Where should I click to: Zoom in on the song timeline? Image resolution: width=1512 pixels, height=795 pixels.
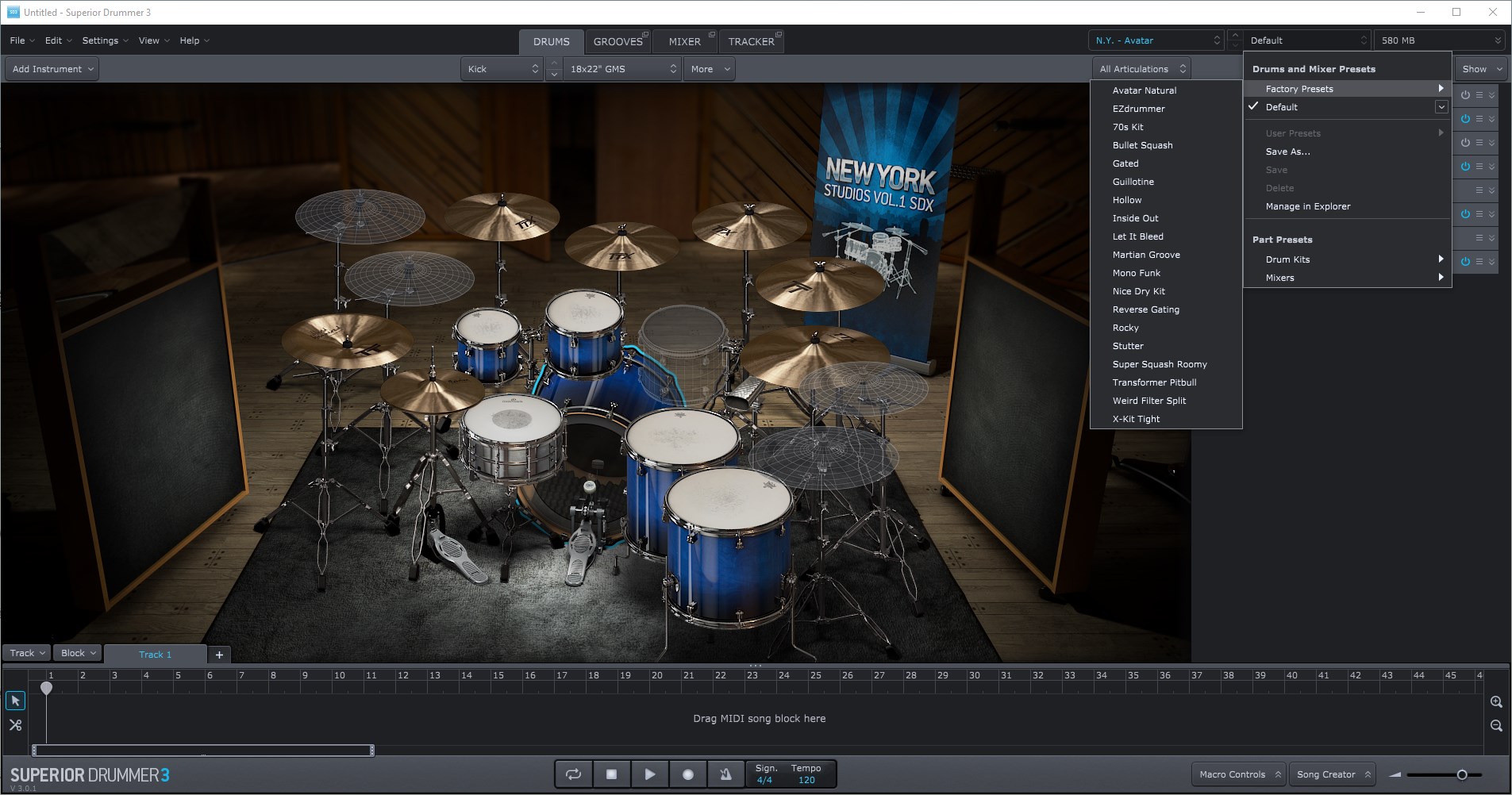1496,702
